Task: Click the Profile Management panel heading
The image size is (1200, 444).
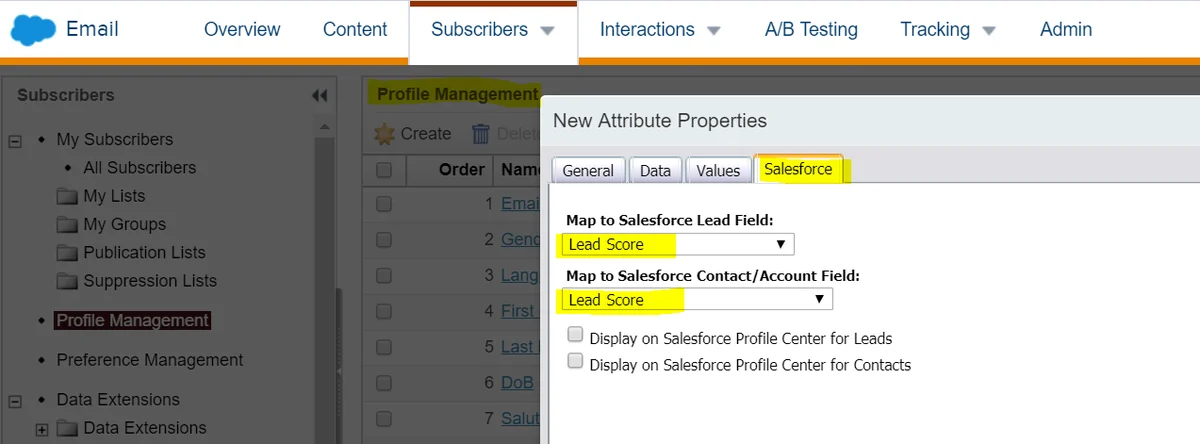Action: 457,94
